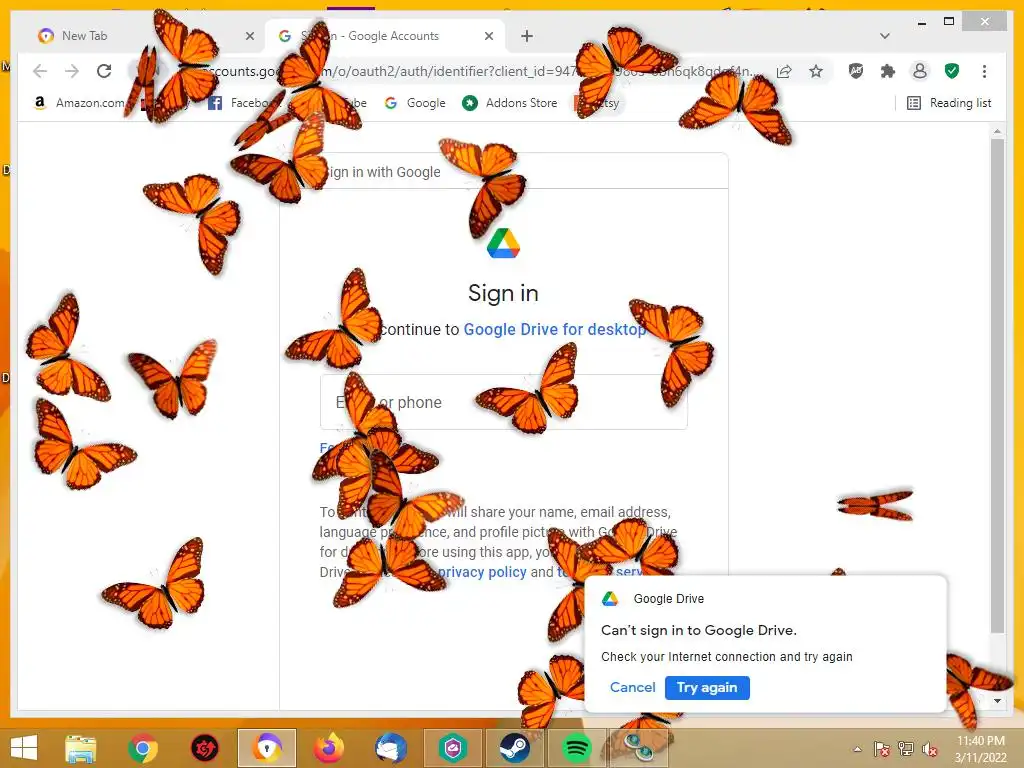Open the browser three-dot menu
This screenshot has width=1024, height=768.
[984, 71]
